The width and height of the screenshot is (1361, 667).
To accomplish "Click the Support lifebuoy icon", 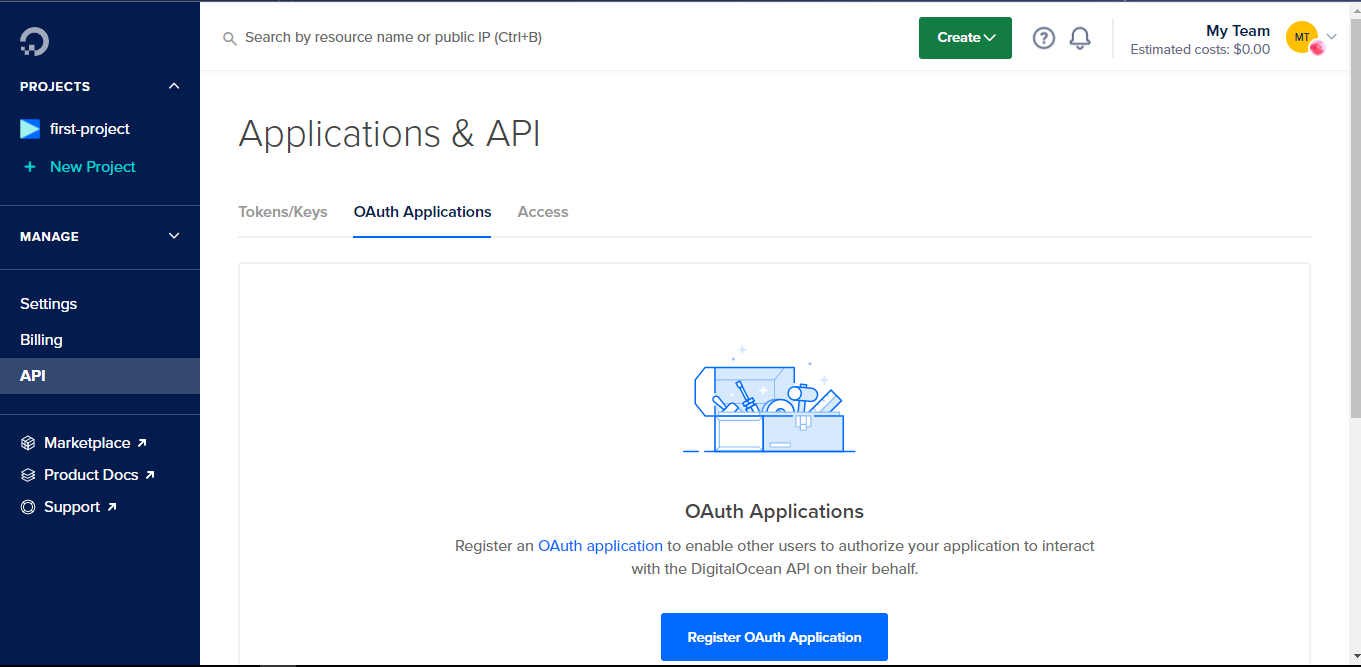I will click(x=28, y=507).
